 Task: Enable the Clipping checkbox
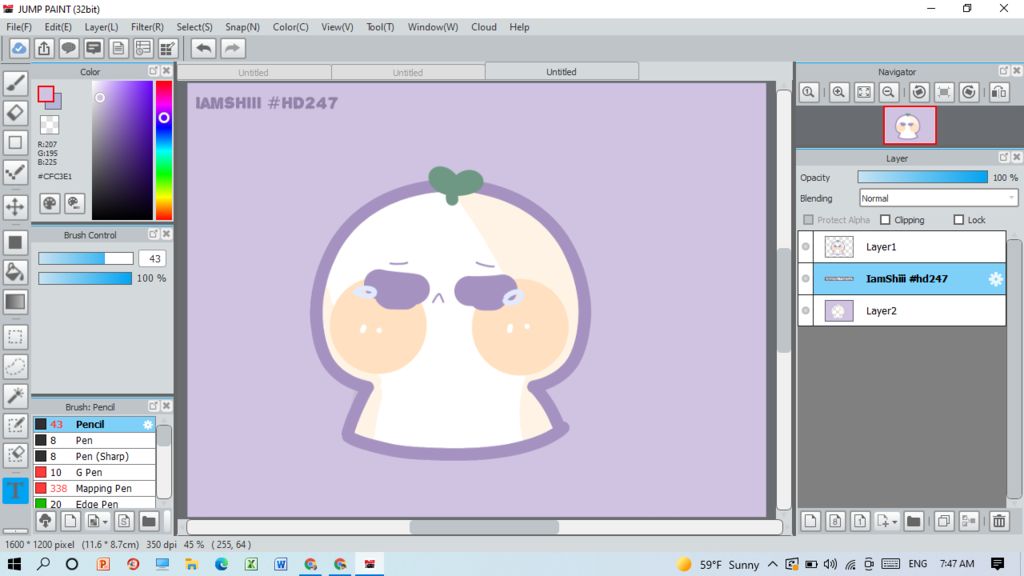click(x=886, y=220)
